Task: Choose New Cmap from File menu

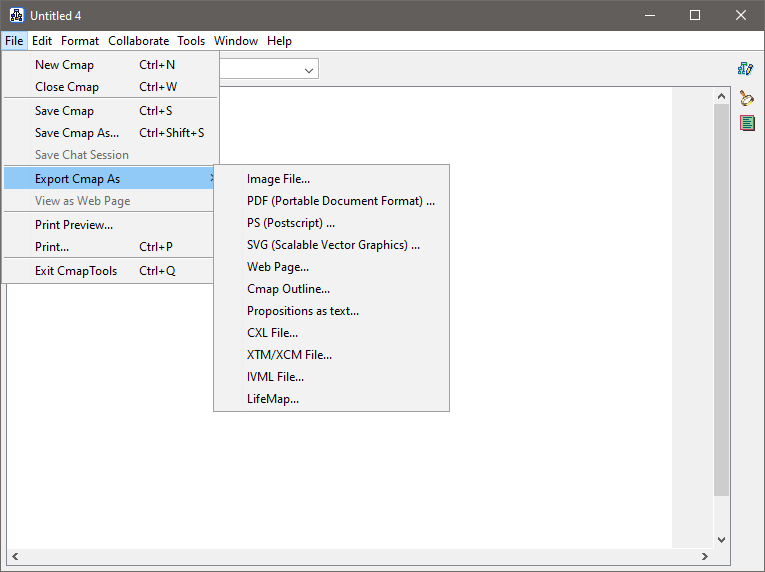Action: coord(110,65)
